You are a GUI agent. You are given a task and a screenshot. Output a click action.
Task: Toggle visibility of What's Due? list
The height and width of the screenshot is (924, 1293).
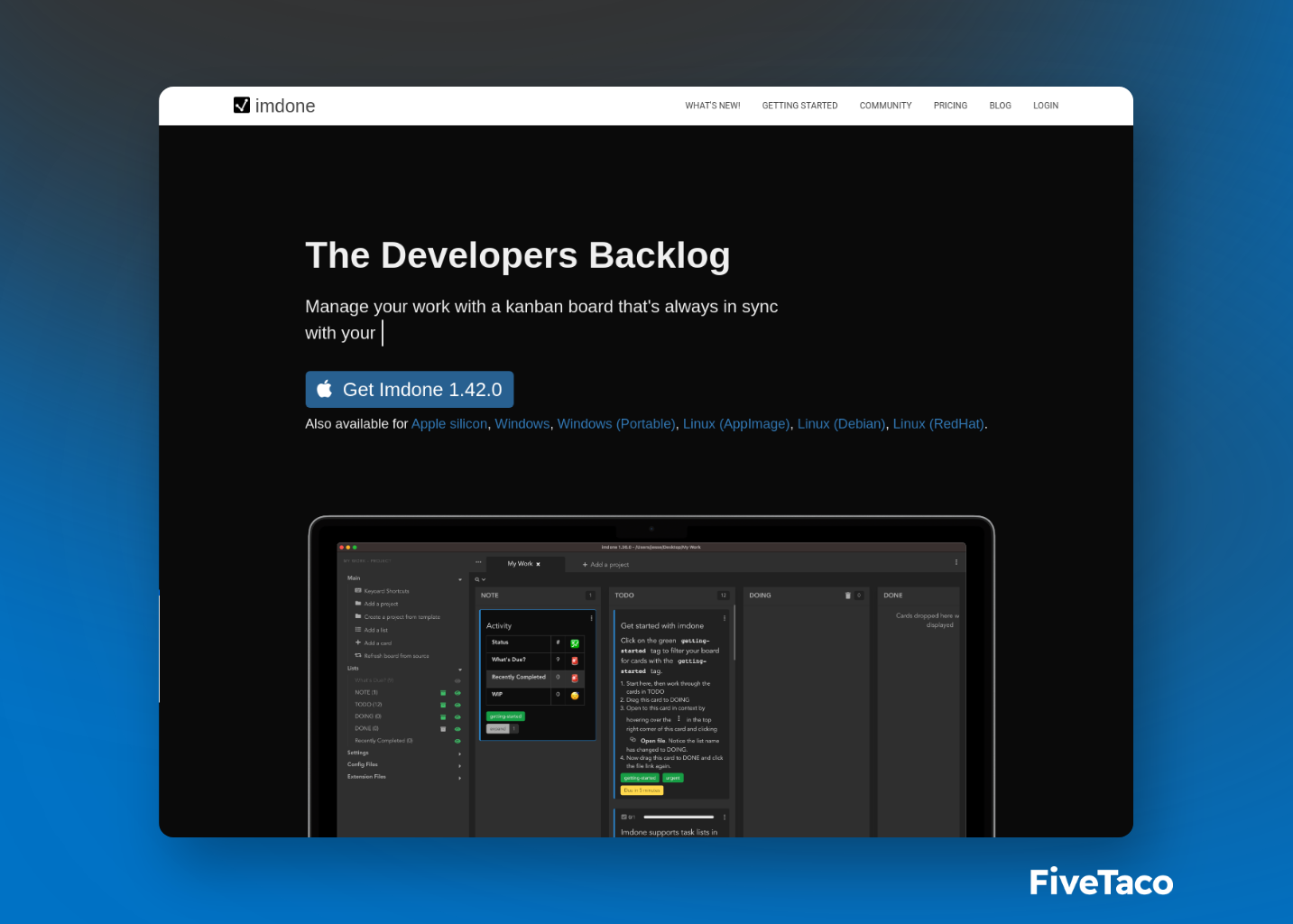click(457, 680)
